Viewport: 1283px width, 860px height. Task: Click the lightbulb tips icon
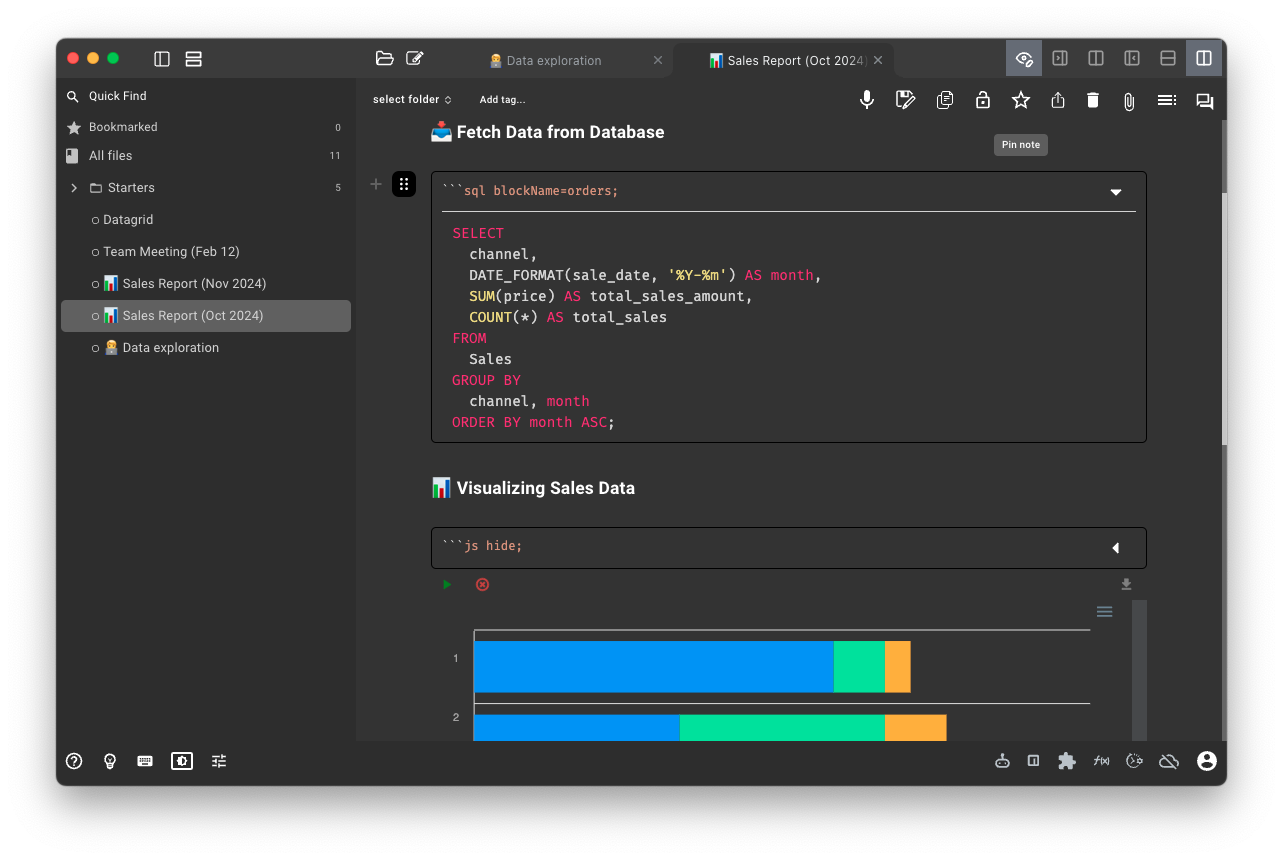tap(110, 761)
